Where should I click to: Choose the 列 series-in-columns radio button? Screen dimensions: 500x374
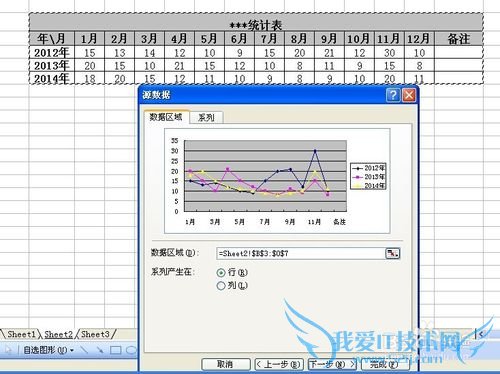click(x=221, y=286)
